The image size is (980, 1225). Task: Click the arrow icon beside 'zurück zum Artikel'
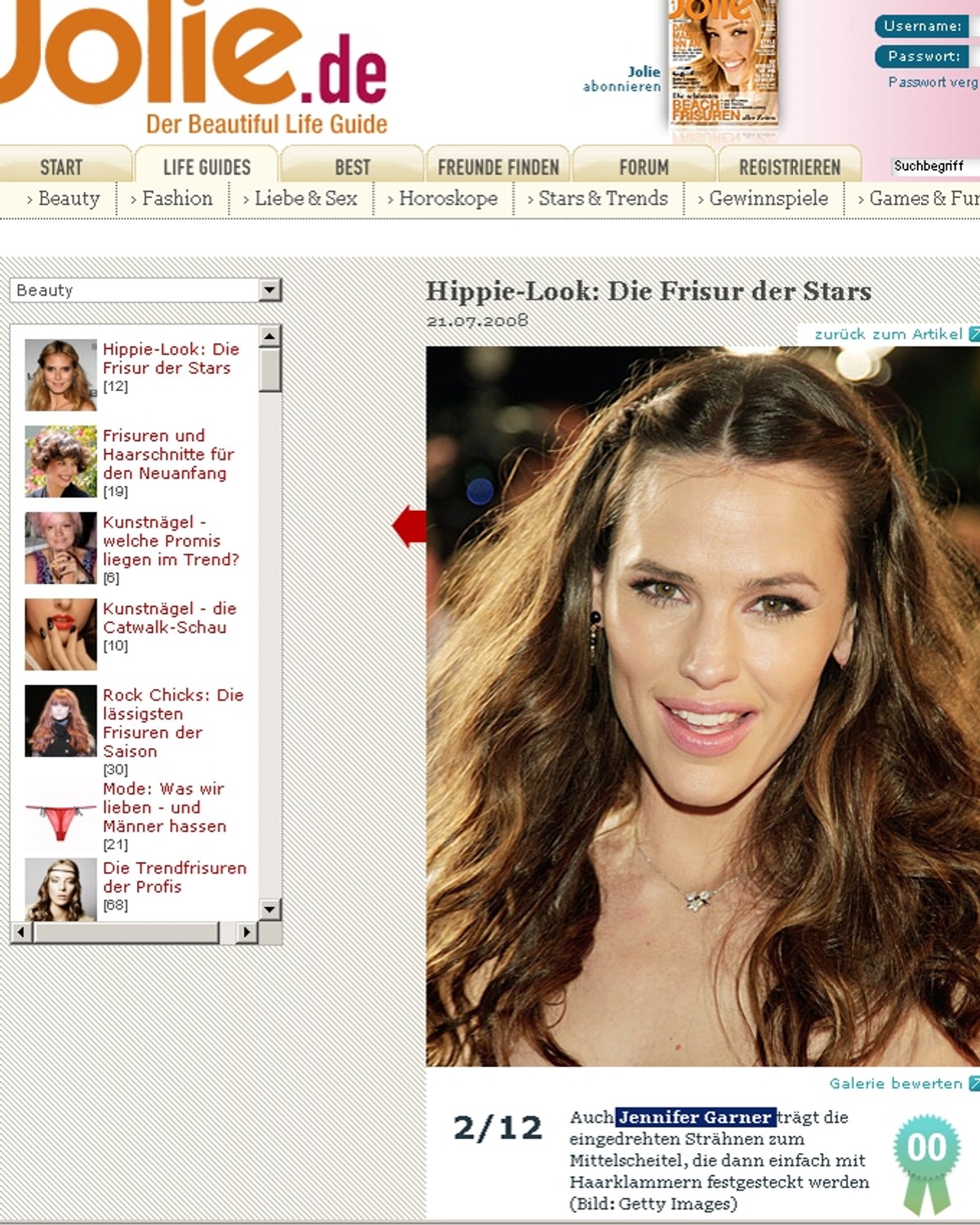tap(973, 334)
